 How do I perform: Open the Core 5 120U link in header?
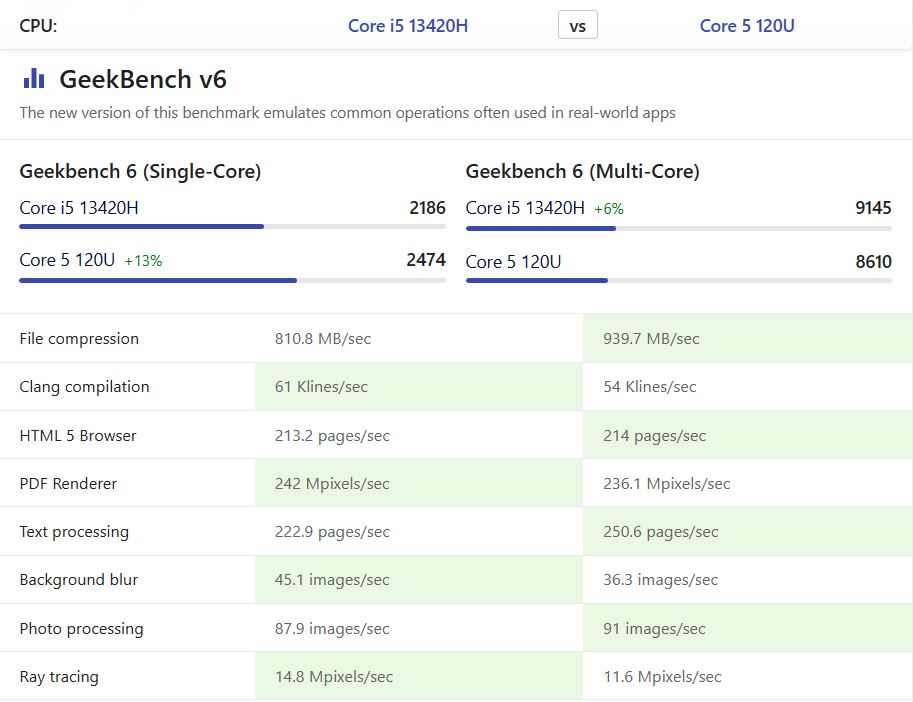[746, 26]
